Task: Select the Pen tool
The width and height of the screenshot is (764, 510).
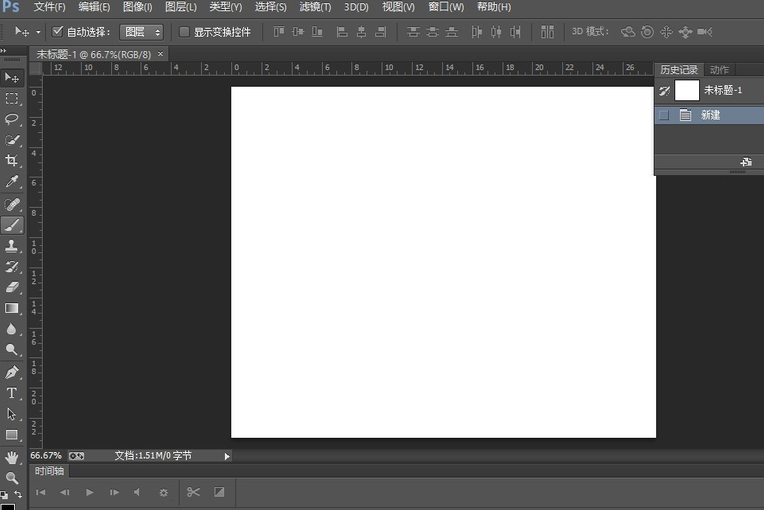Action: point(12,372)
